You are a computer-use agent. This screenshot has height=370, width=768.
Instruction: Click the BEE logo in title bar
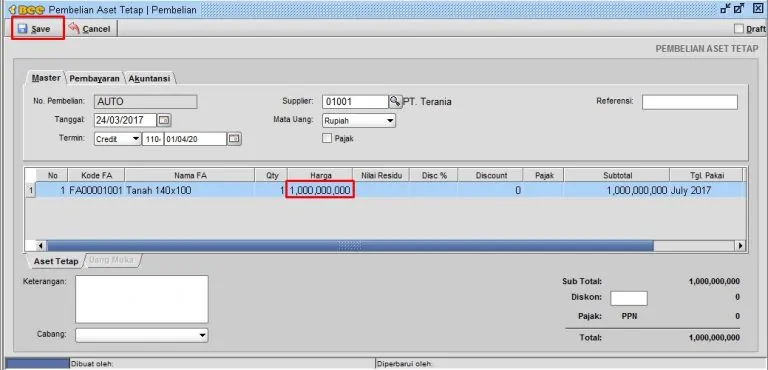click(x=27, y=9)
